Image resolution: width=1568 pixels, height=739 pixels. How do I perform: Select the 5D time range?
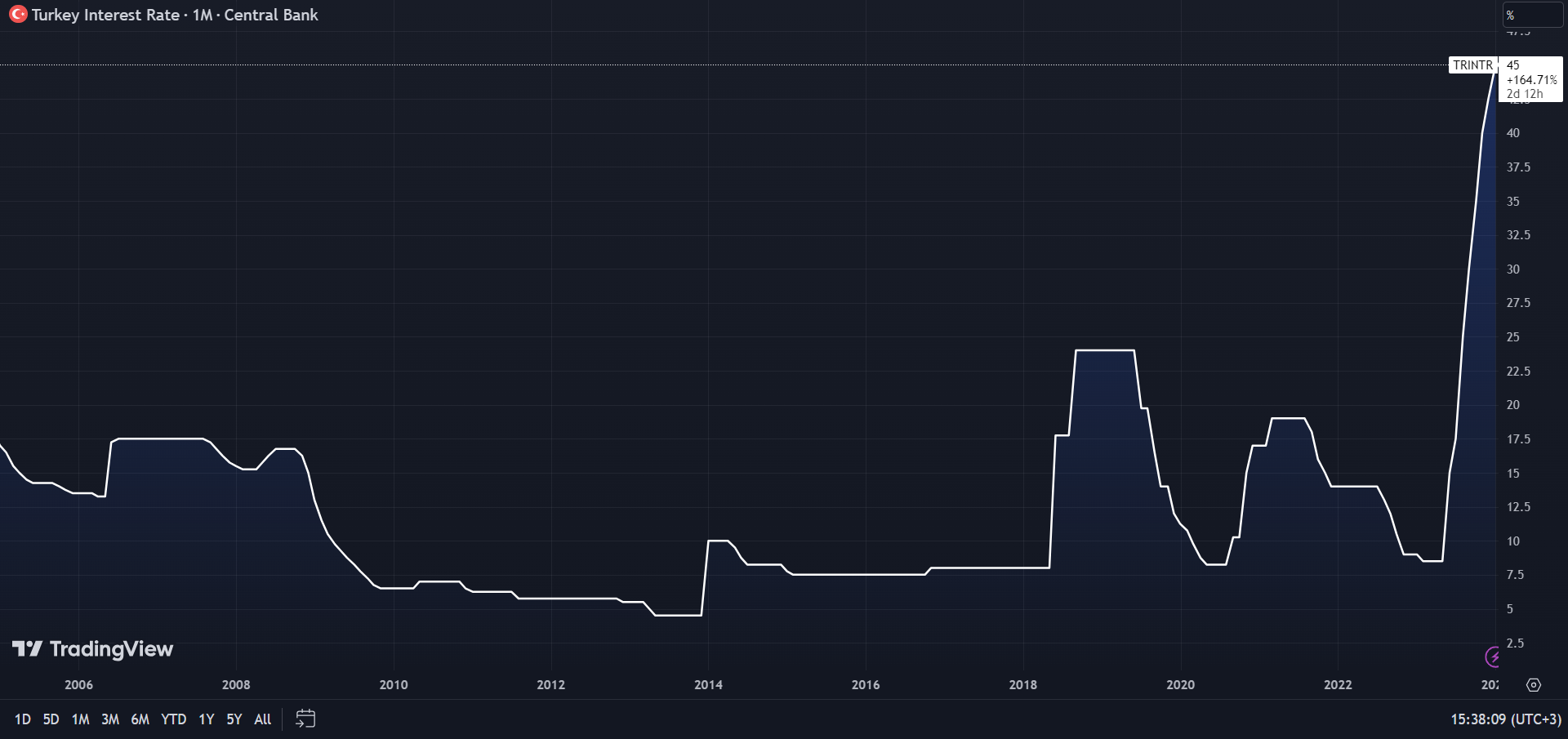tap(51, 719)
